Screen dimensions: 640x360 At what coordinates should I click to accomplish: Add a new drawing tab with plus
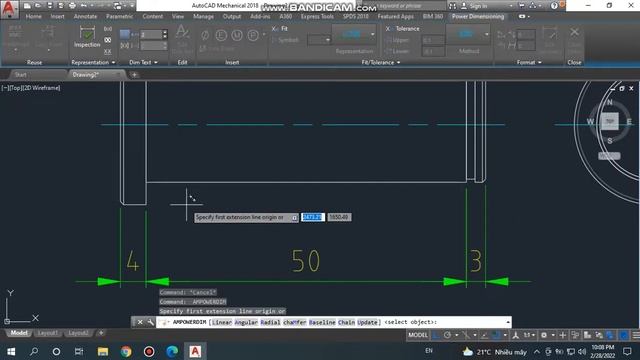(x=134, y=75)
